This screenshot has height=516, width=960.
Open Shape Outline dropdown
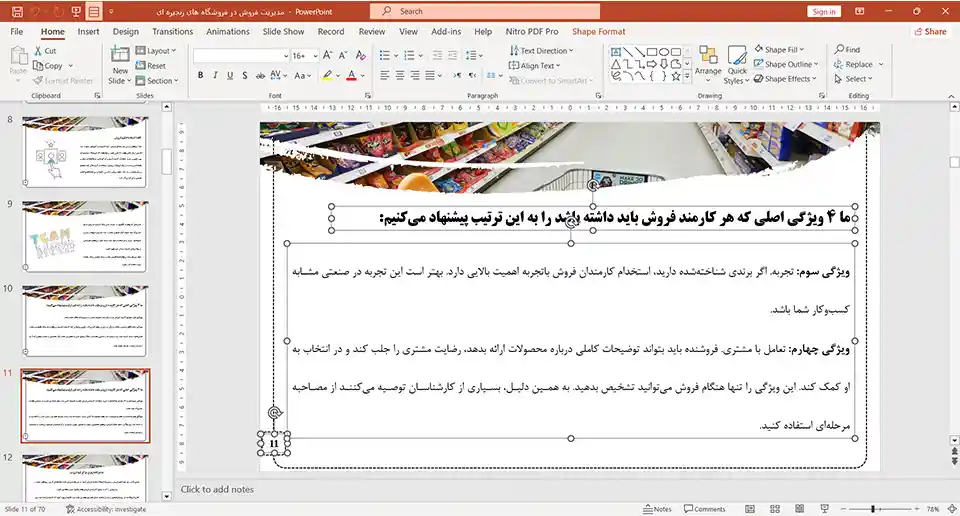[786, 64]
